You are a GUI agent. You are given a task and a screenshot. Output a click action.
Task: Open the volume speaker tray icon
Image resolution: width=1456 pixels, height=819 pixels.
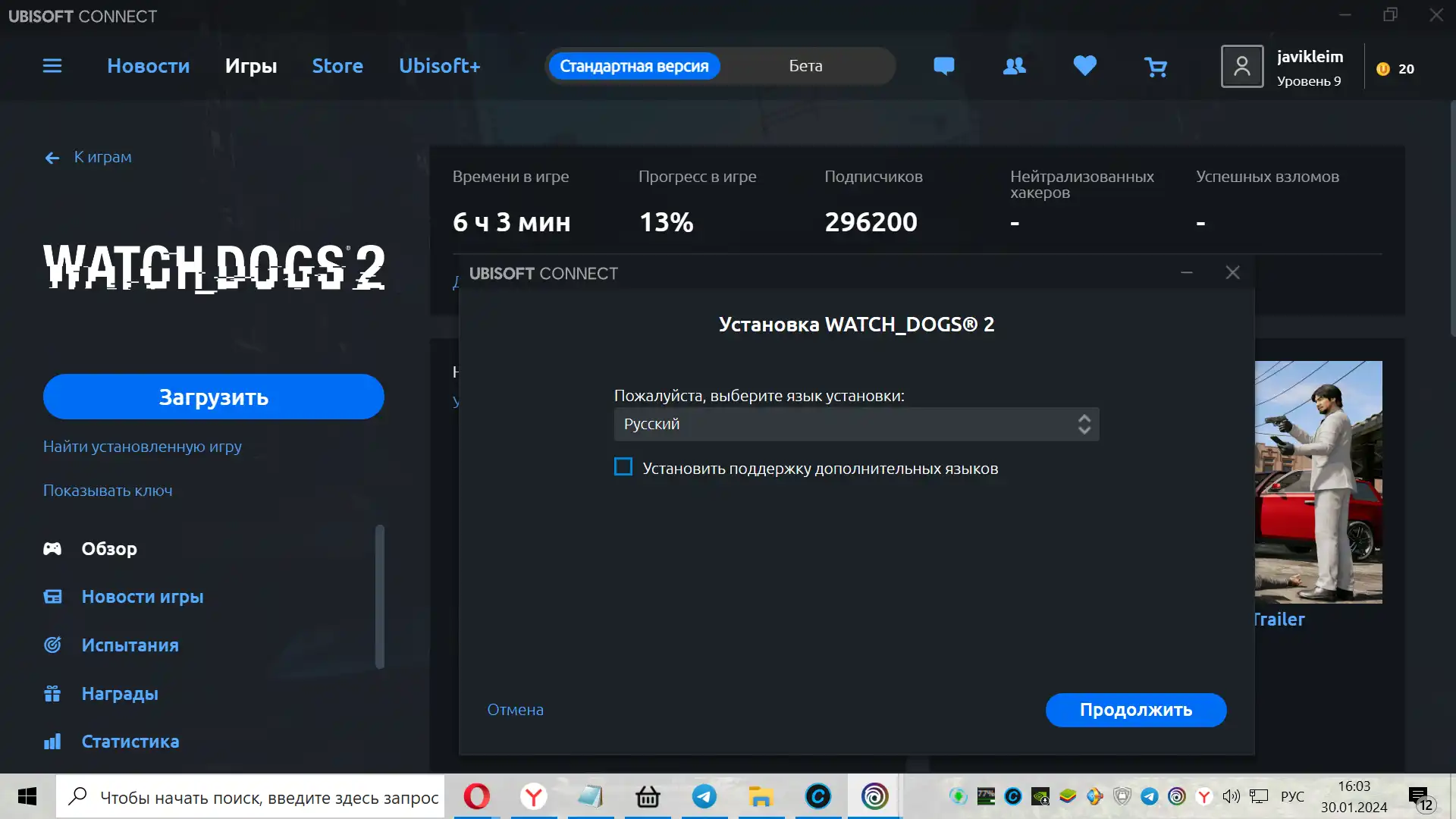coord(1231,796)
